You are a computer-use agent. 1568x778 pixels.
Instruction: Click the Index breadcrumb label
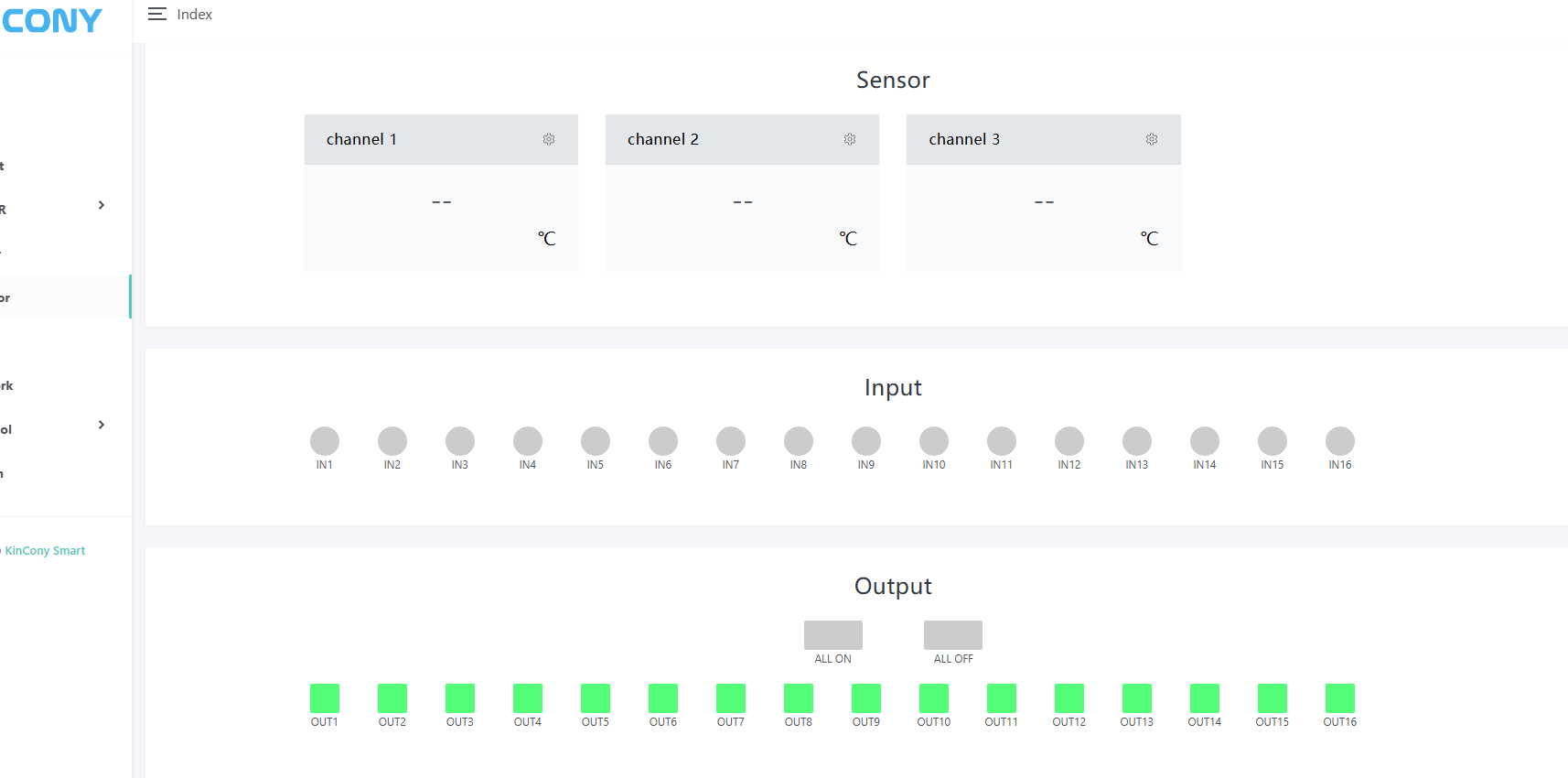pyautogui.click(x=195, y=15)
